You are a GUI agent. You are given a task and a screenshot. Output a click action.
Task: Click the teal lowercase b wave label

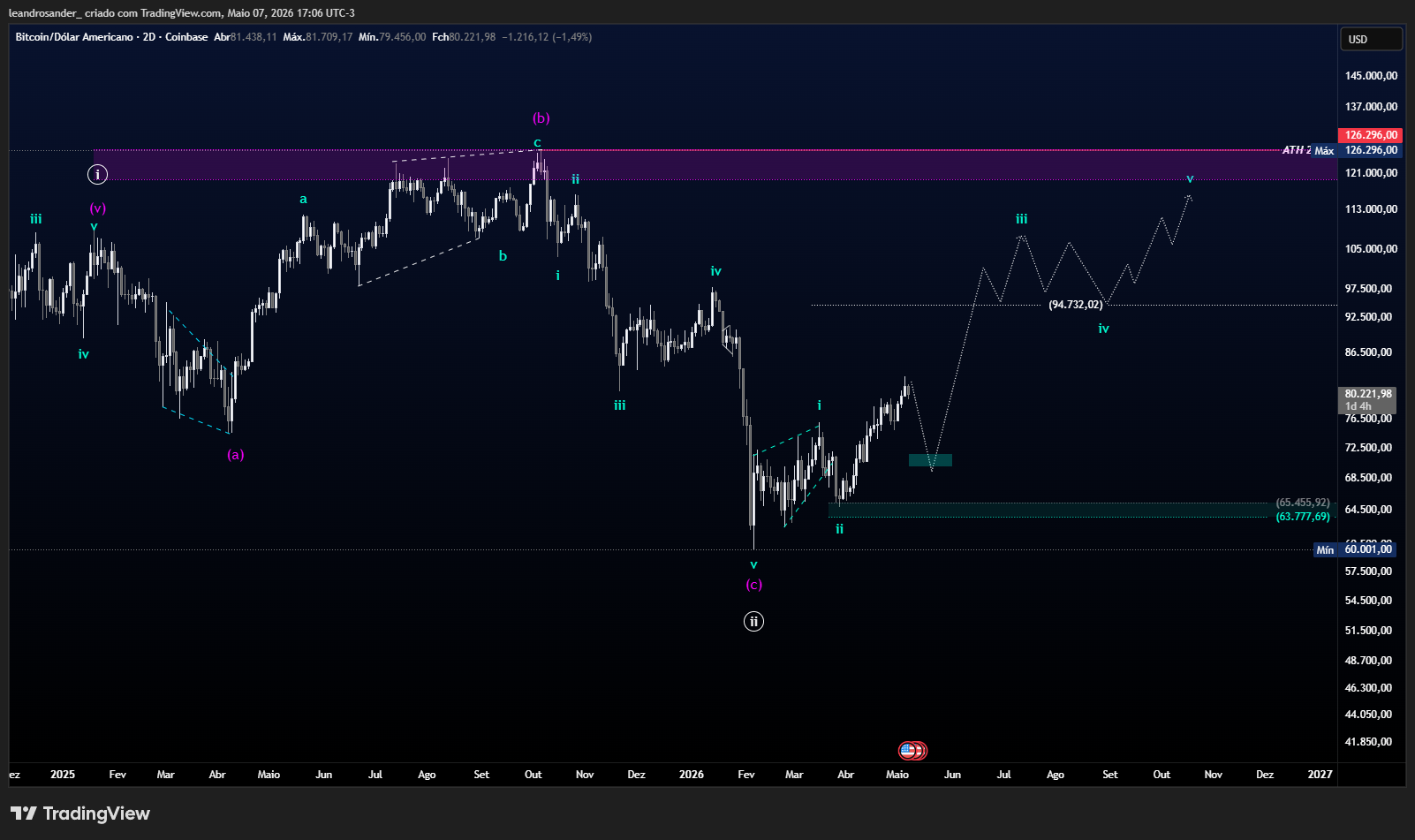(x=503, y=256)
